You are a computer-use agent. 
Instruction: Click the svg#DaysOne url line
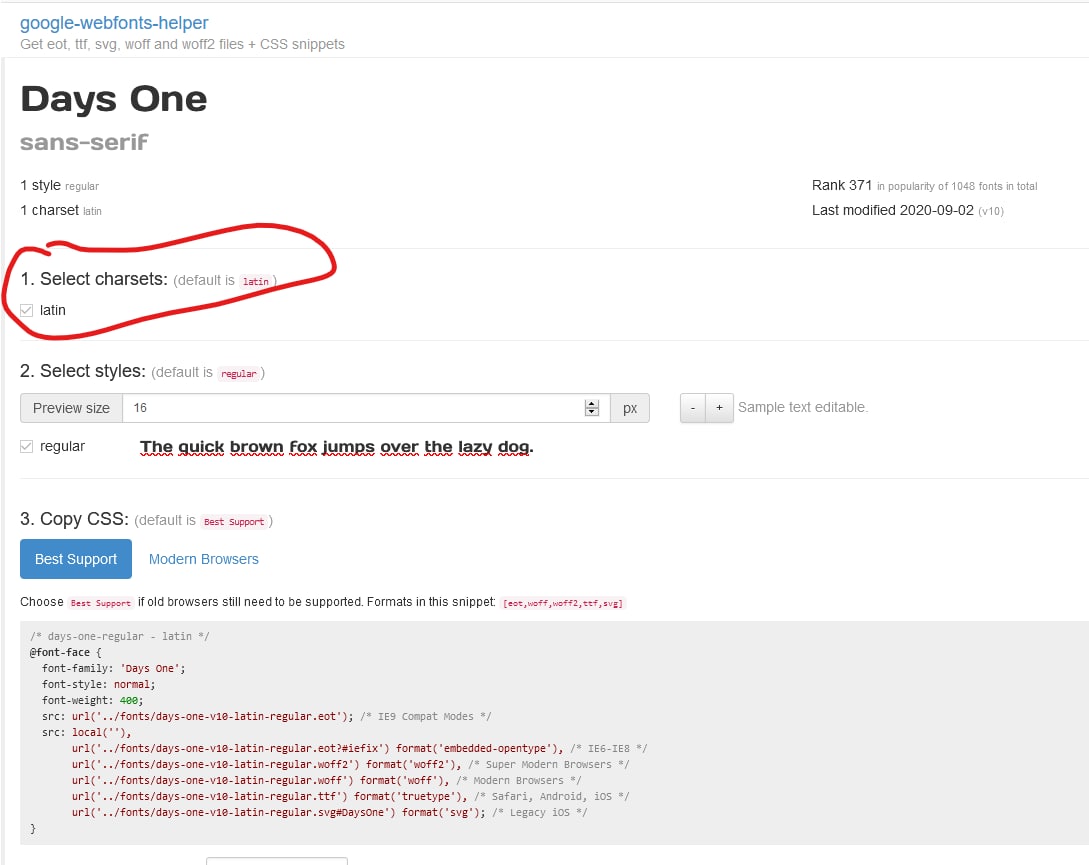click(x=329, y=812)
